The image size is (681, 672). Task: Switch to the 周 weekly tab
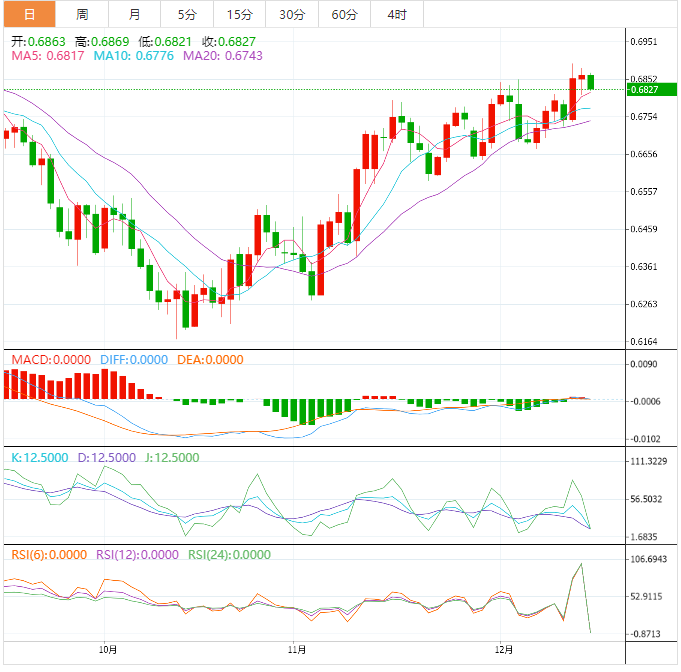[x=82, y=14]
